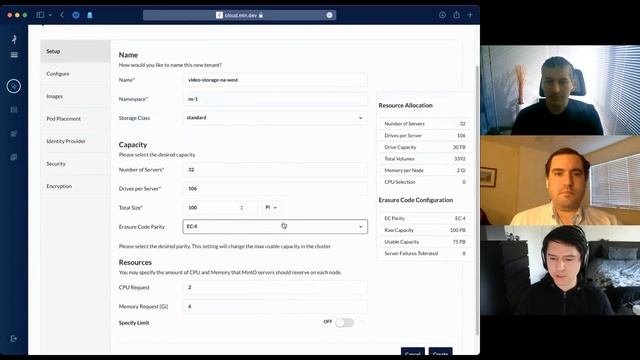The height and width of the screenshot is (360, 640).
Task: Open the Identity Provider tab
Action: (75, 141)
